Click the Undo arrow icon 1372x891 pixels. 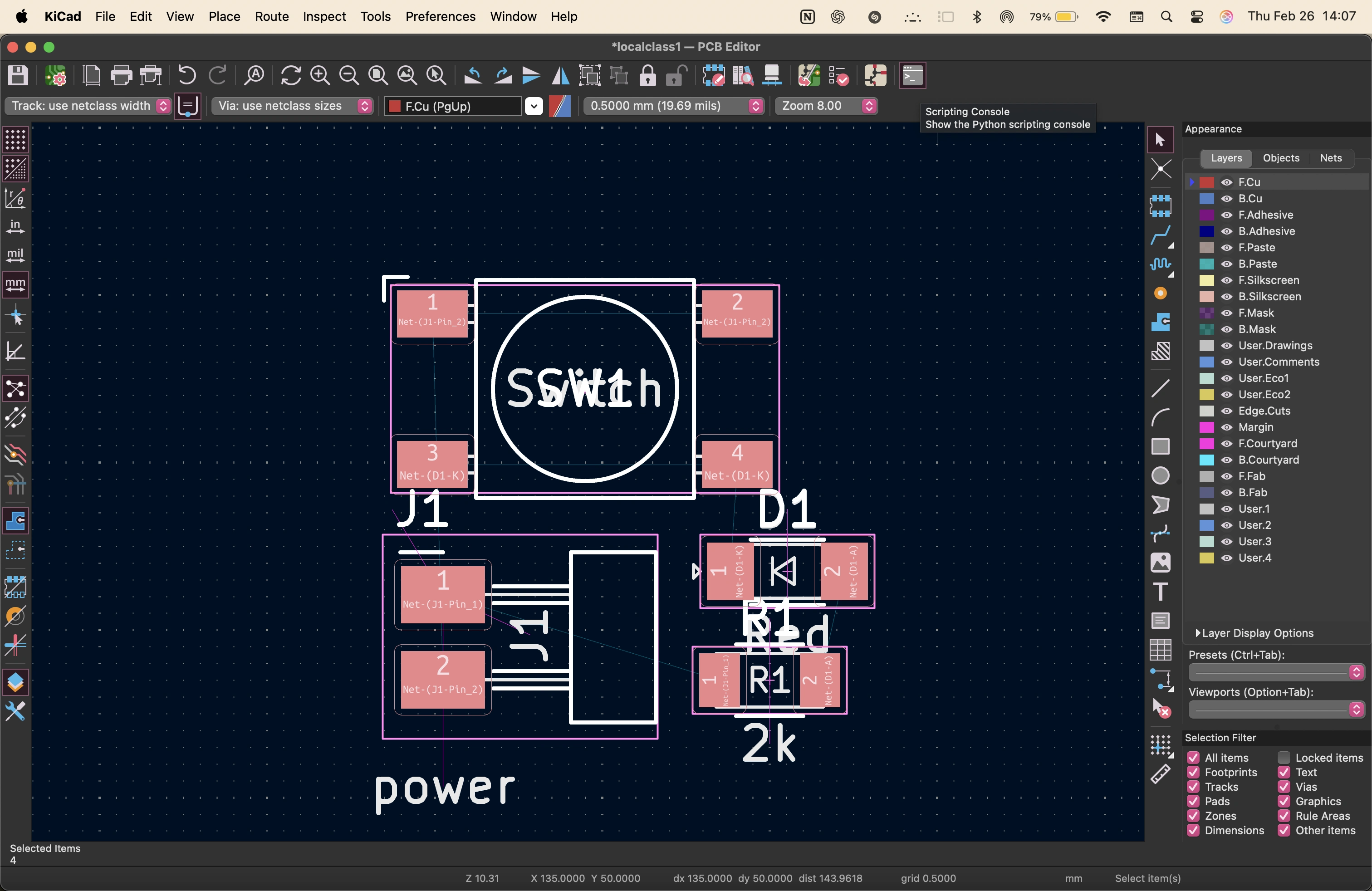coord(187,75)
